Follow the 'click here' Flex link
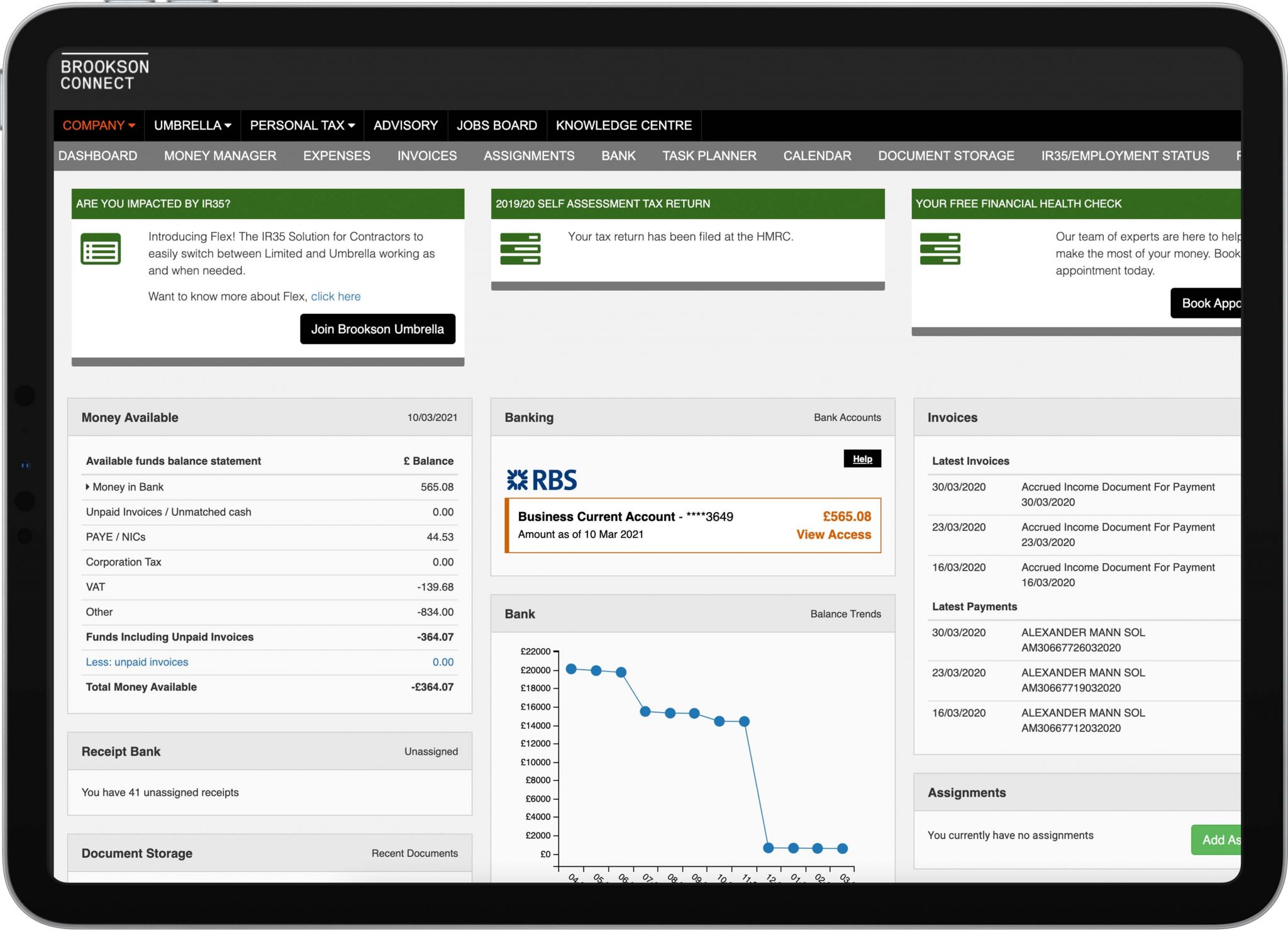1288x933 pixels. (x=335, y=296)
